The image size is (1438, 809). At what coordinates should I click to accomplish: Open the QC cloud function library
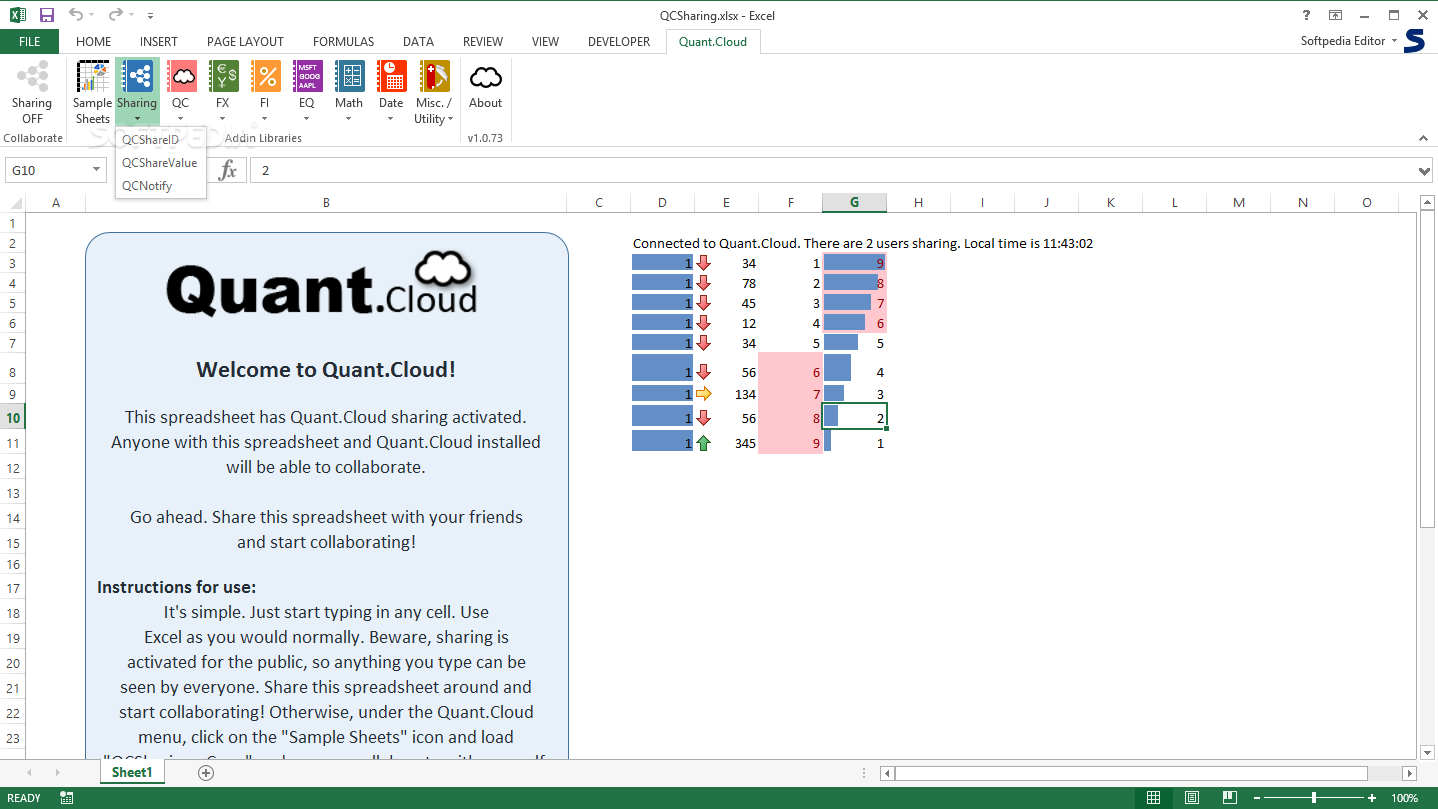181,77
